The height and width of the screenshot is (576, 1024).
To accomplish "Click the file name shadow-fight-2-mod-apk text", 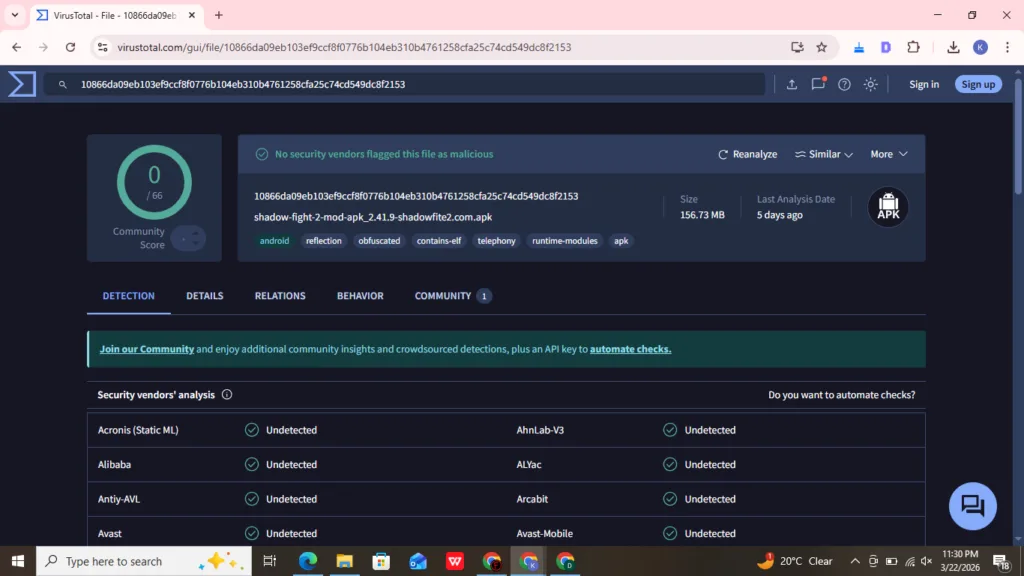I will [x=373, y=217].
